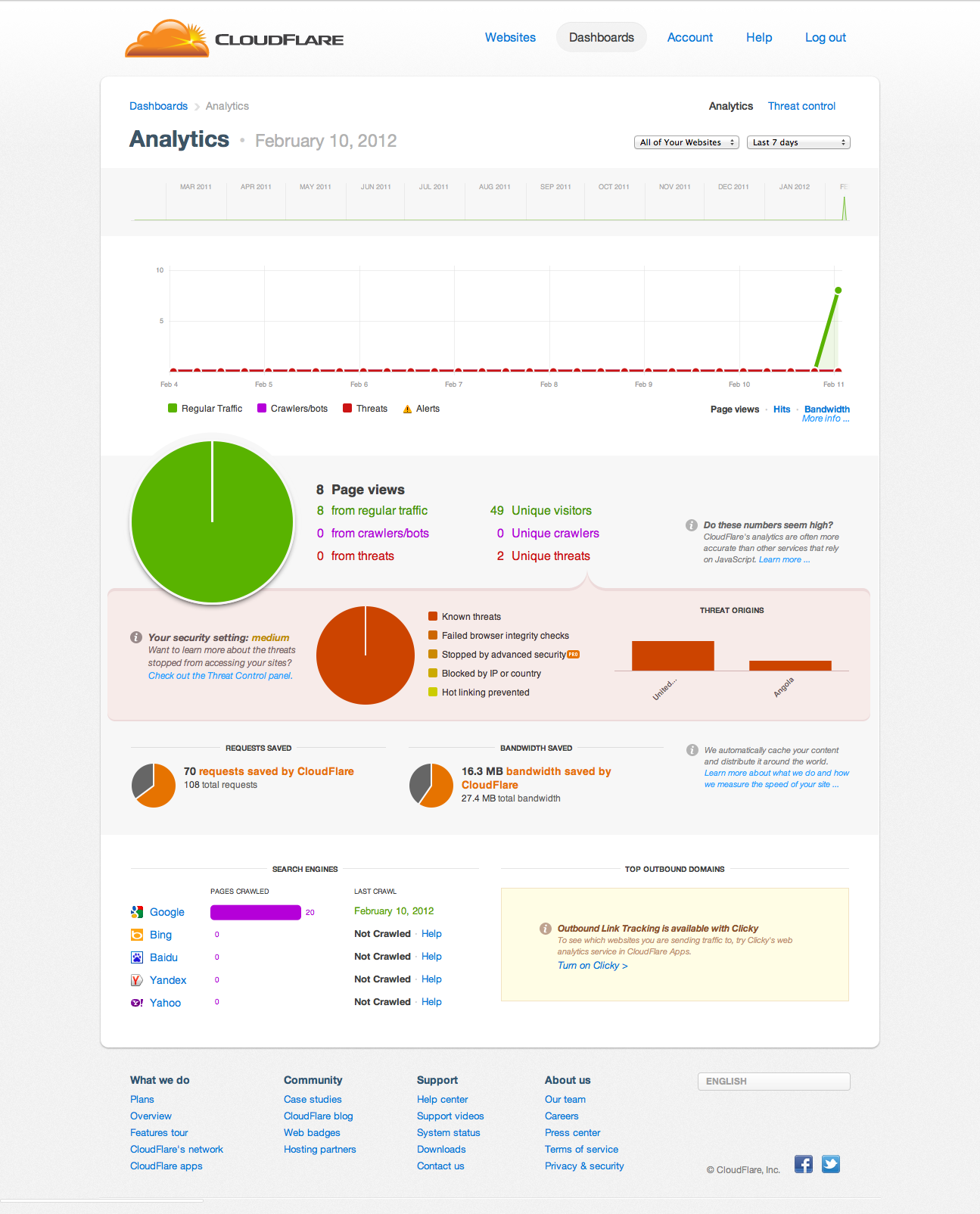Open Plans in footer
Image resolution: width=980 pixels, height=1214 pixels.
(x=142, y=1099)
